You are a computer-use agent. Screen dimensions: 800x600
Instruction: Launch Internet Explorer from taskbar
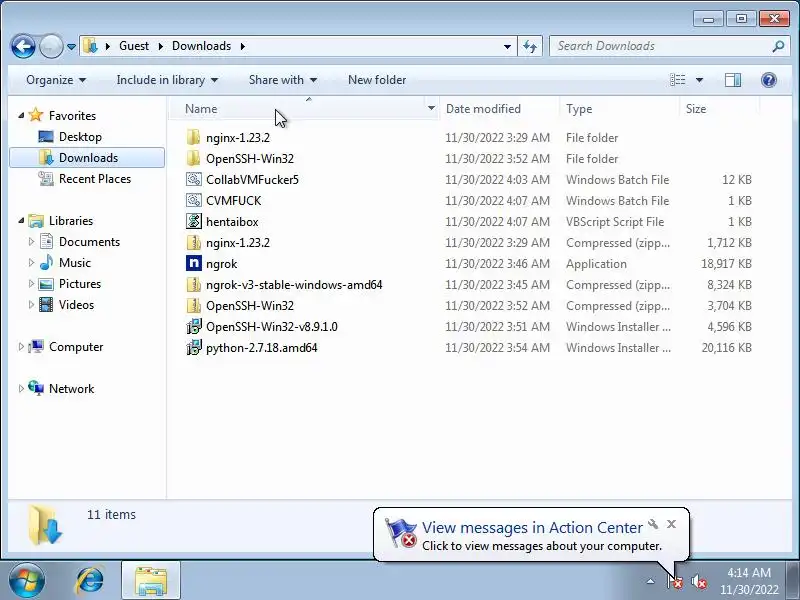pos(90,581)
